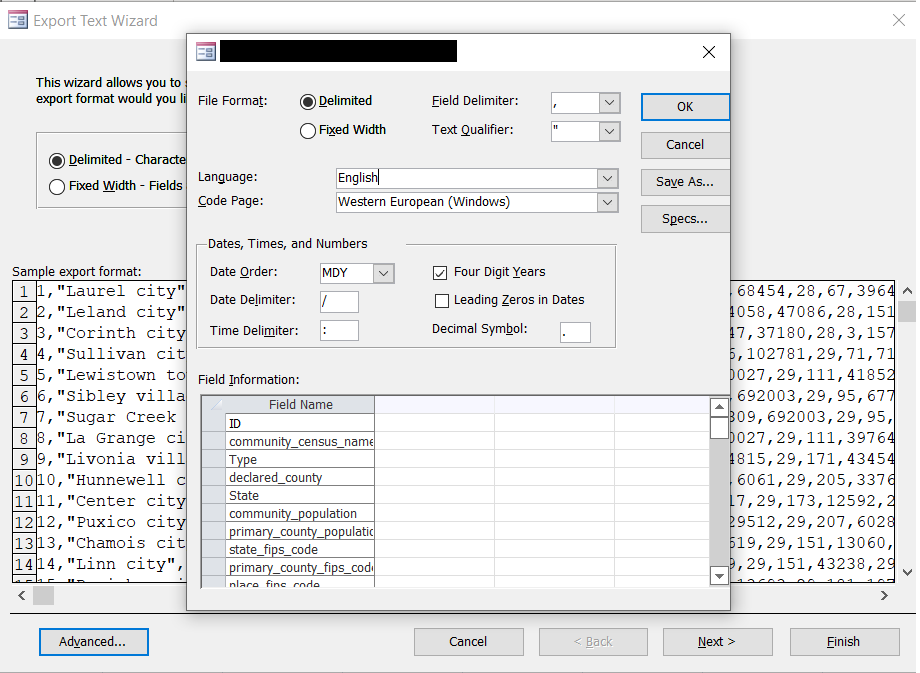Open the Specs... button
The width and height of the screenshot is (920, 673).
[x=685, y=219]
